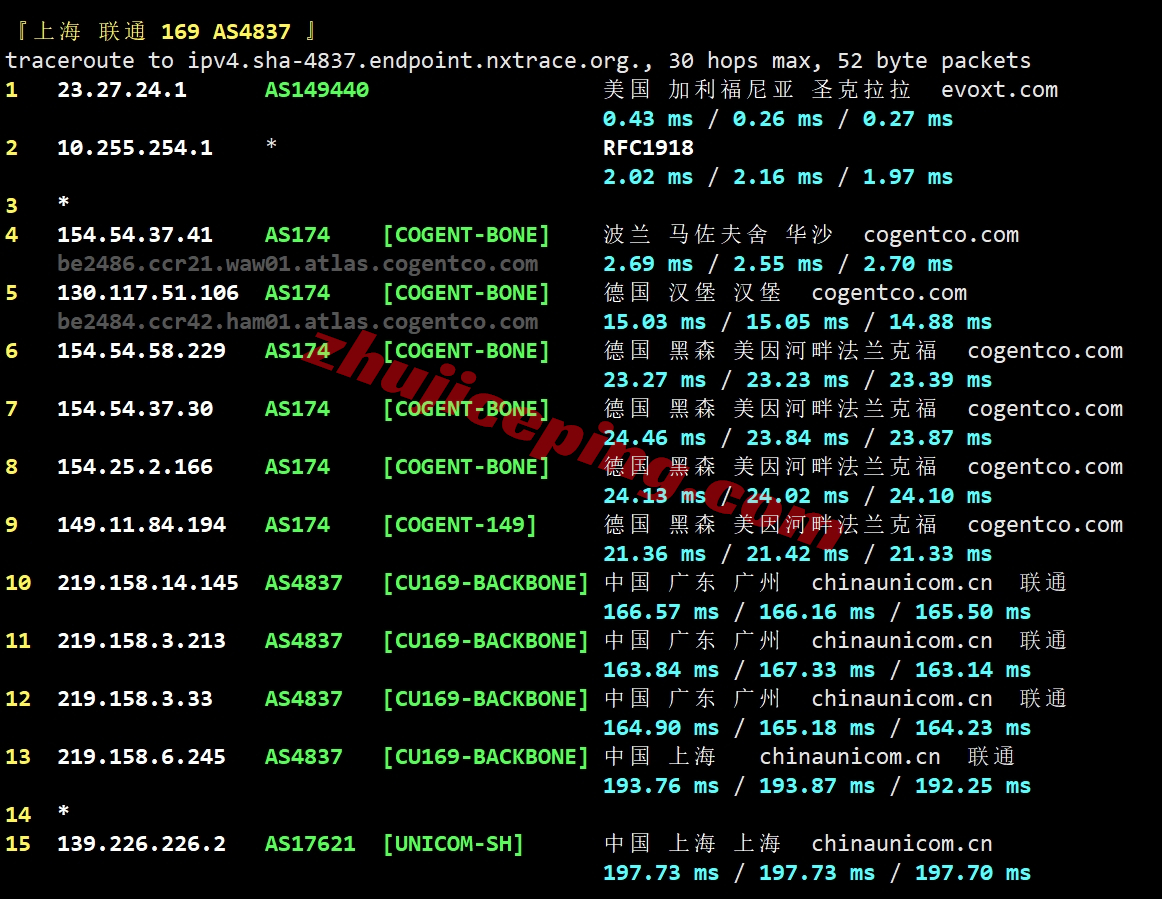Click the domain 'evoxt.com'
This screenshot has height=899, width=1162.
(1000, 90)
